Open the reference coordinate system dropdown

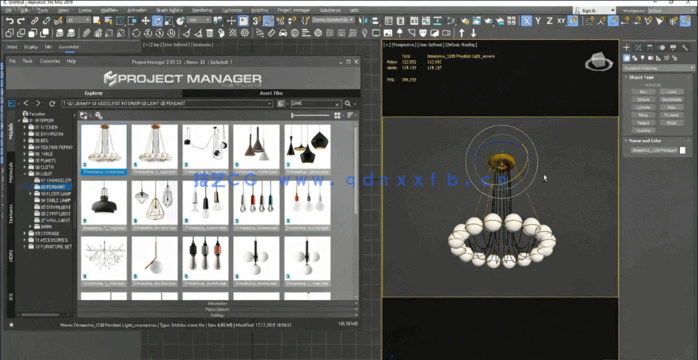(199, 20)
